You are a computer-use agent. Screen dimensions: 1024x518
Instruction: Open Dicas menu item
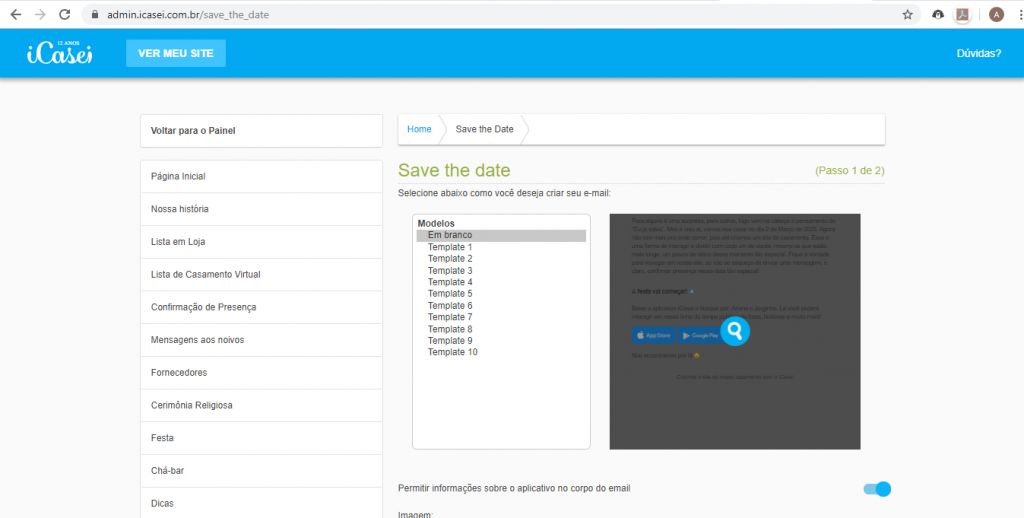(x=261, y=503)
